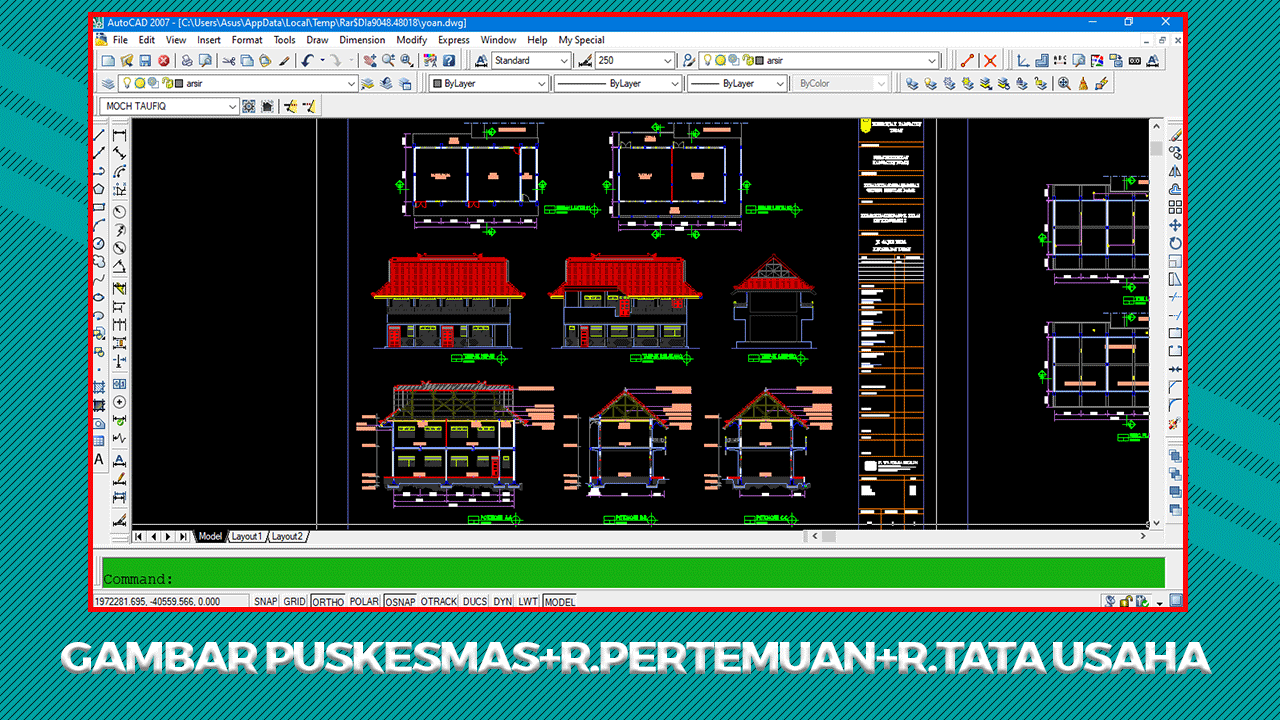Switch to the Layout1 tab

click(x=246, y=537)
